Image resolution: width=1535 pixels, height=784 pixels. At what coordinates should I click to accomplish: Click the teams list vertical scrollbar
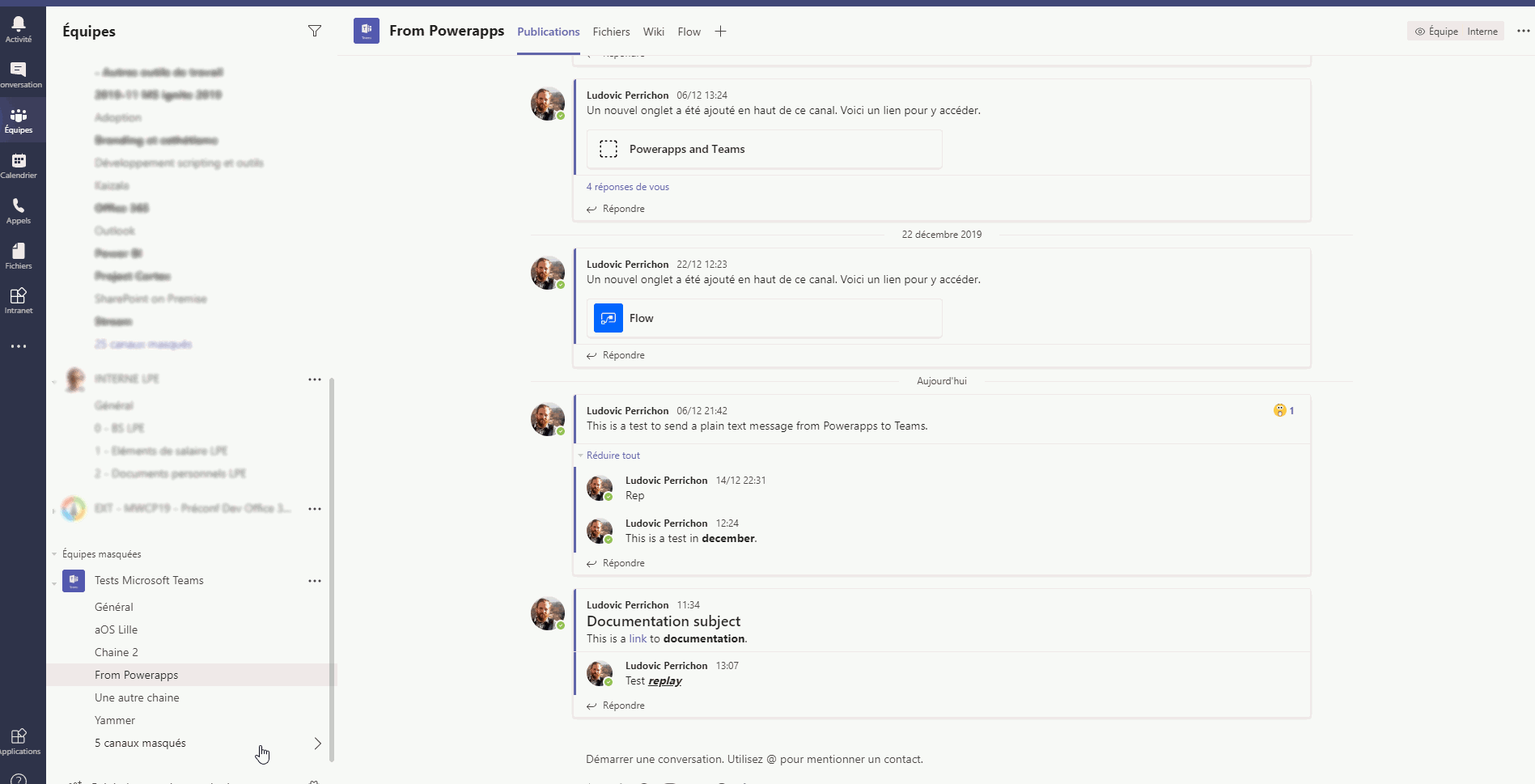[x=332, y=570]
